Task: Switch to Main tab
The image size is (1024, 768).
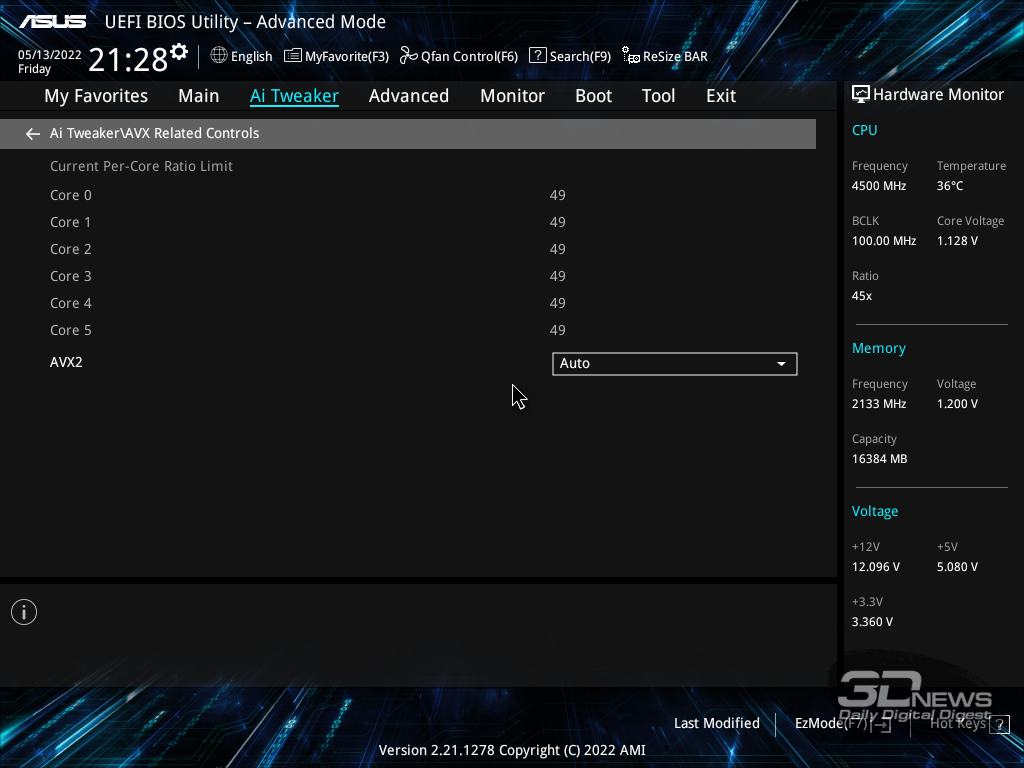Action: 199,96
